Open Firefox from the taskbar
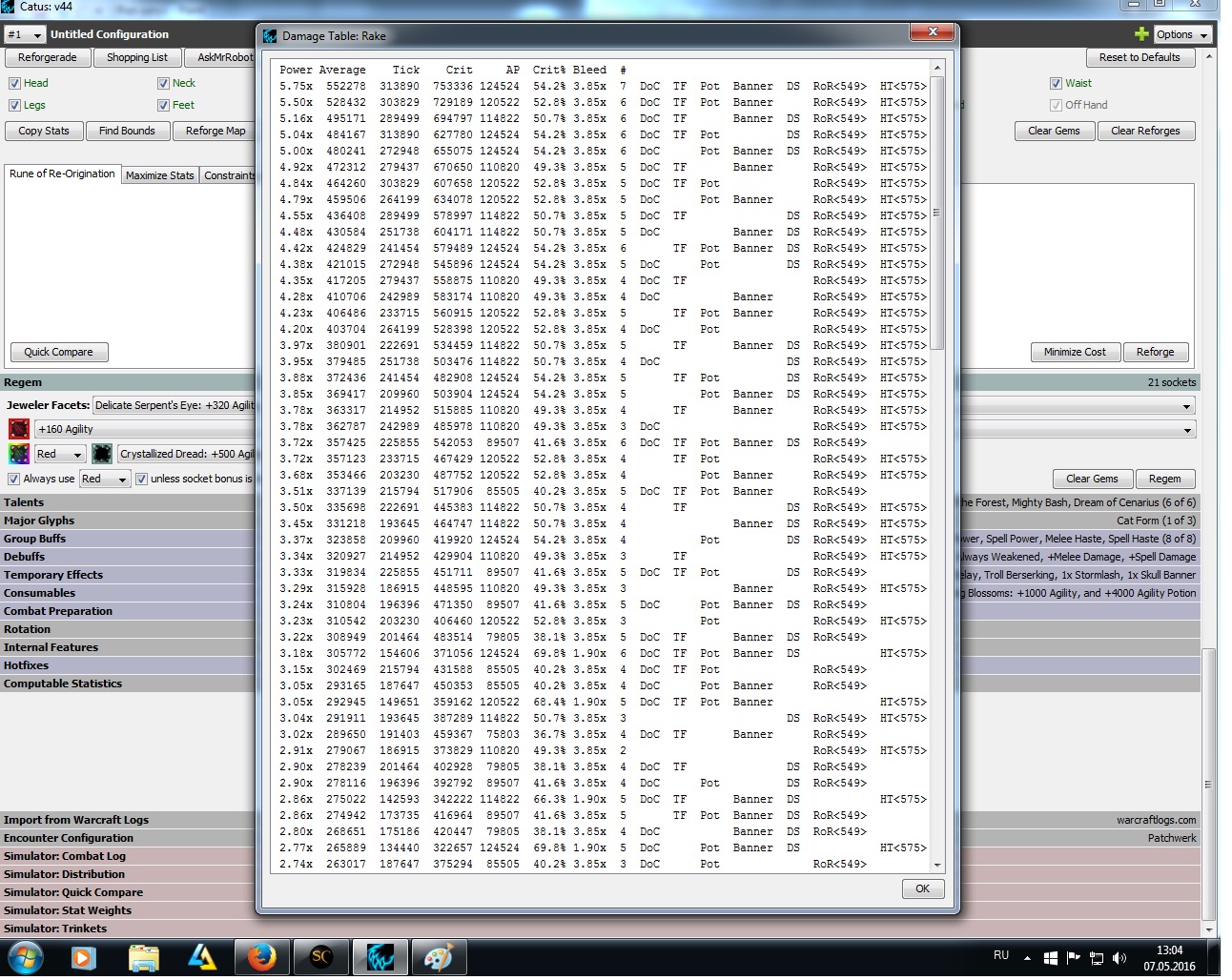This screenshot has height=980, width=1232. (261, 957)
